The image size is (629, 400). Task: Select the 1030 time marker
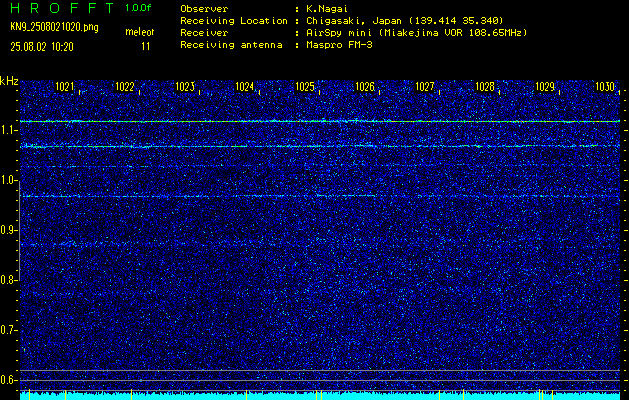pyautogui.click(x=605, y=87)
